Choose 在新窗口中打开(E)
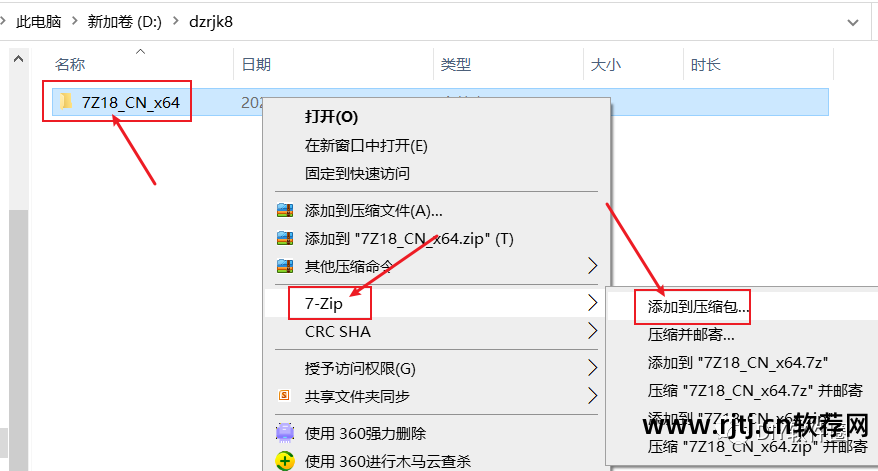This screenshot has width=878, height=471. point(366,146)
